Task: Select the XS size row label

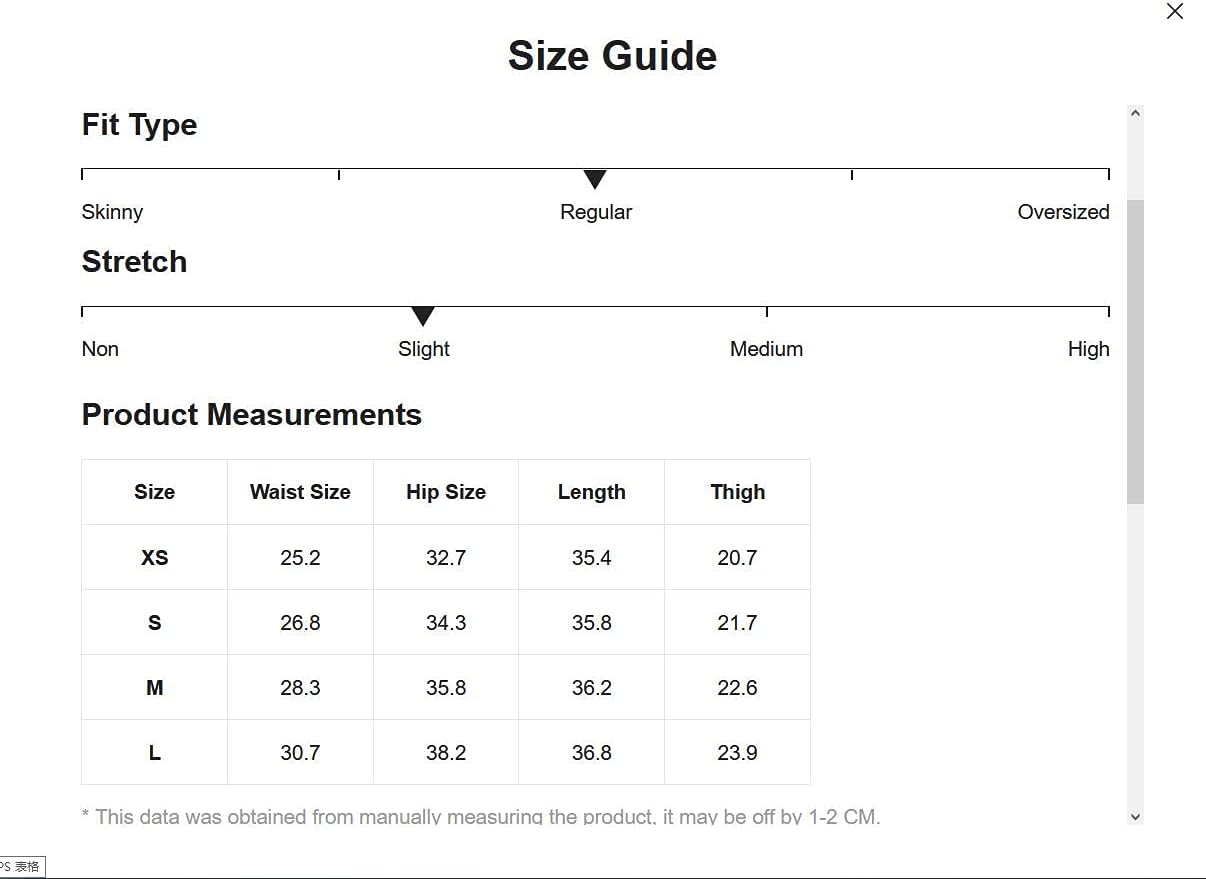Action: tap(155, 558)
